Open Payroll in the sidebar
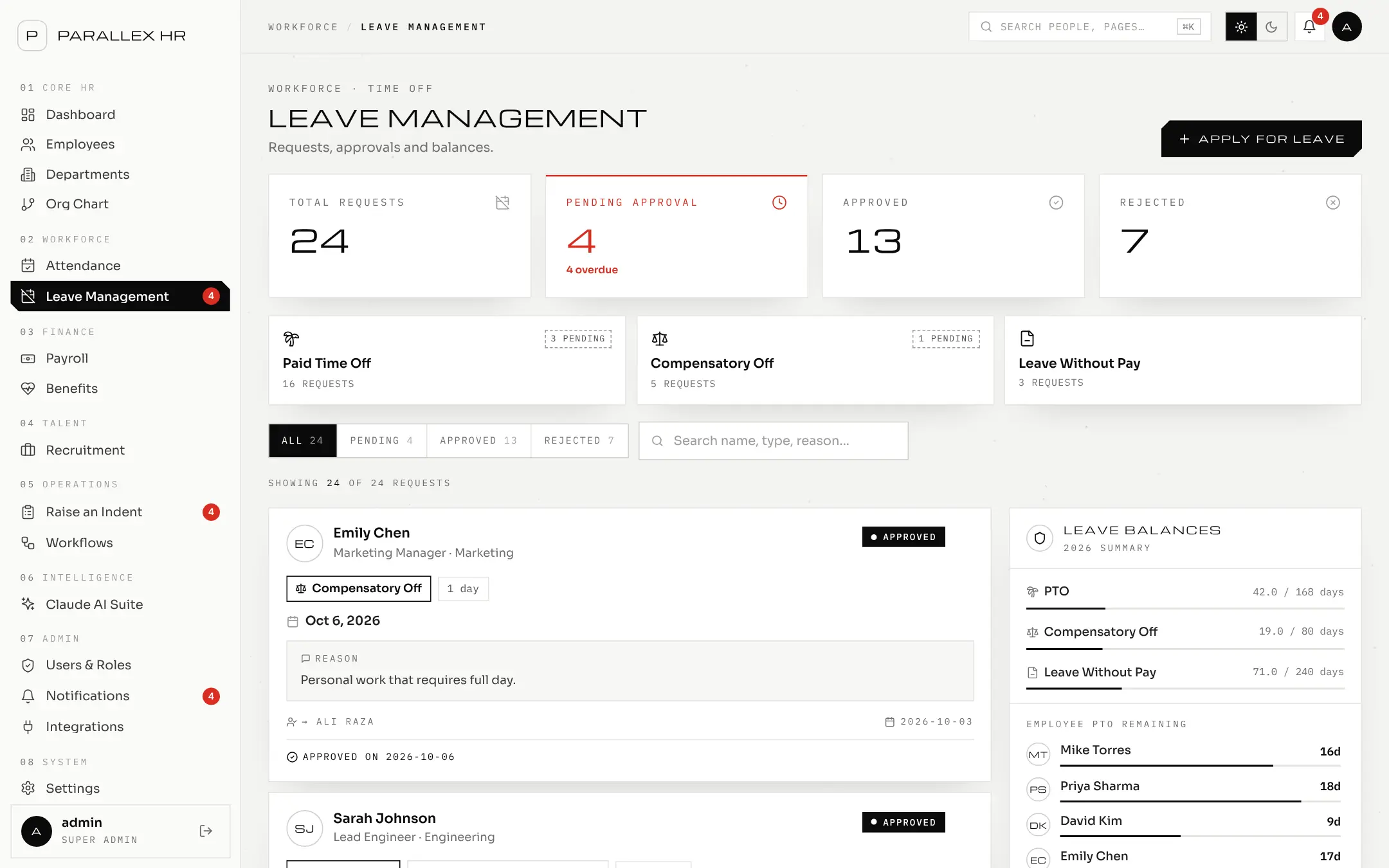Screen dimensions: 1389x868 pos(121,358)
